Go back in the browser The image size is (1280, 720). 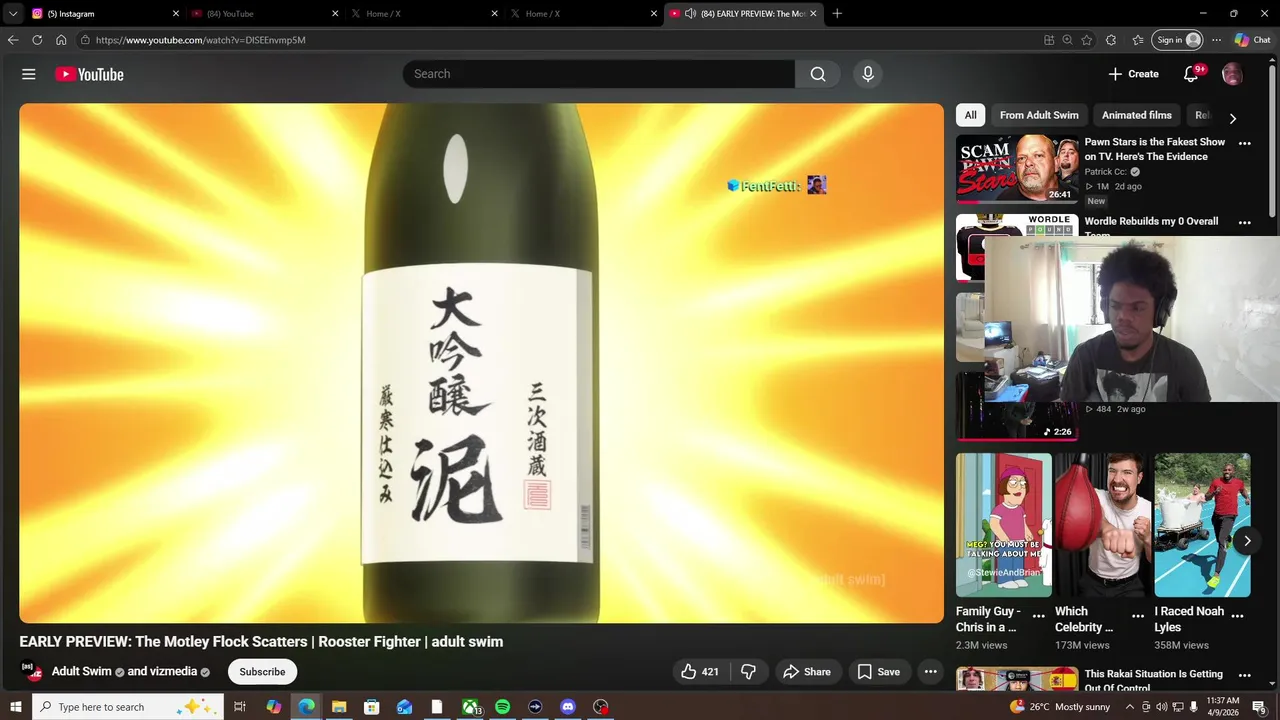tap(13, 40)
